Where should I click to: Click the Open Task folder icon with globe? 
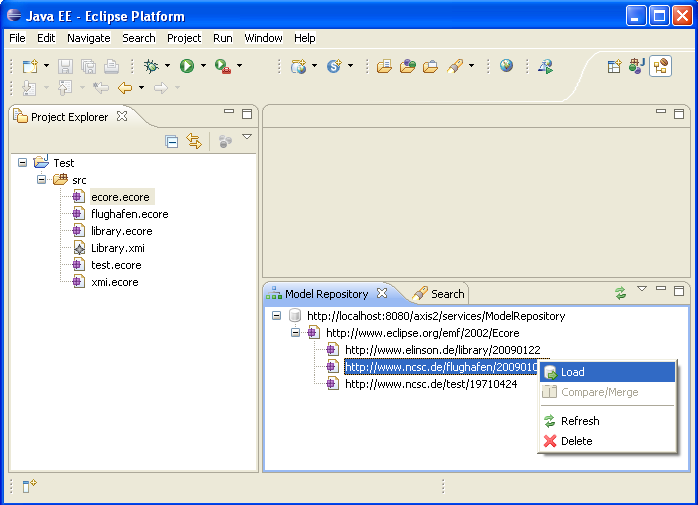[x=407, y=66]
